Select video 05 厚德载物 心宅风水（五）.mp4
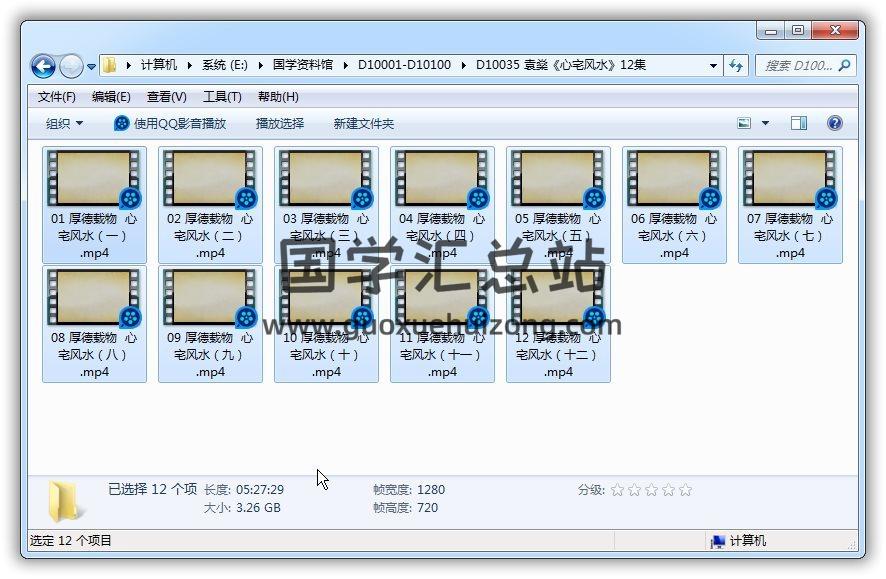Viewport: 886px width, 579px height. tap(558, 204)
